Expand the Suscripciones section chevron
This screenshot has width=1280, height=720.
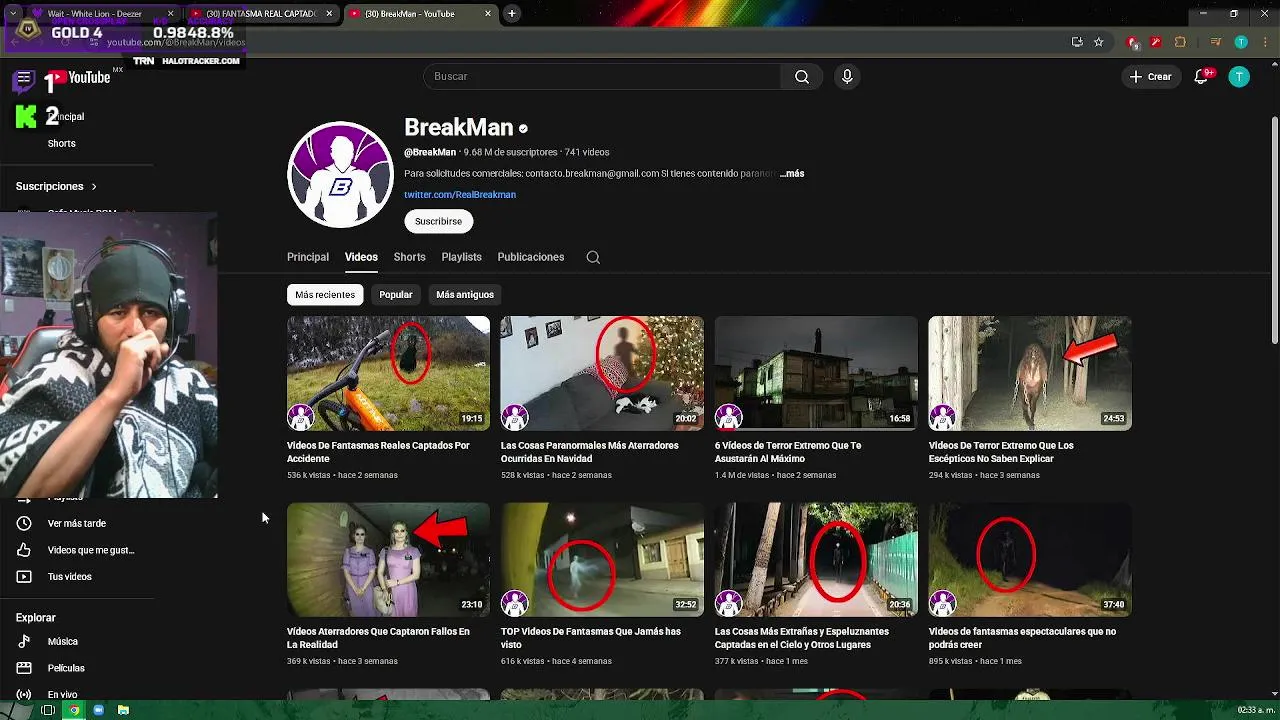(x=94, y=187)
